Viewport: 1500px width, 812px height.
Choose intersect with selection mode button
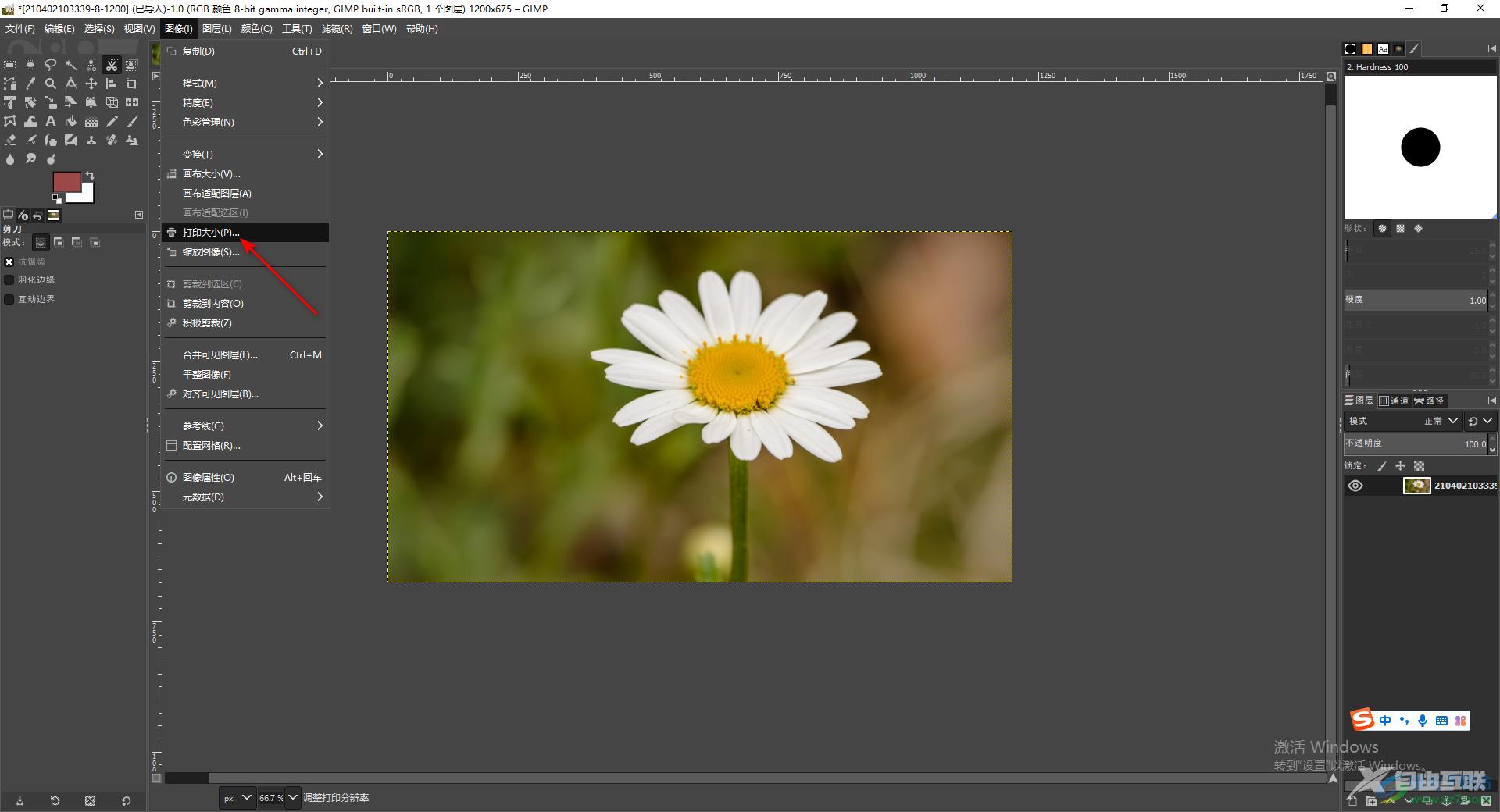tap(95, 242)
